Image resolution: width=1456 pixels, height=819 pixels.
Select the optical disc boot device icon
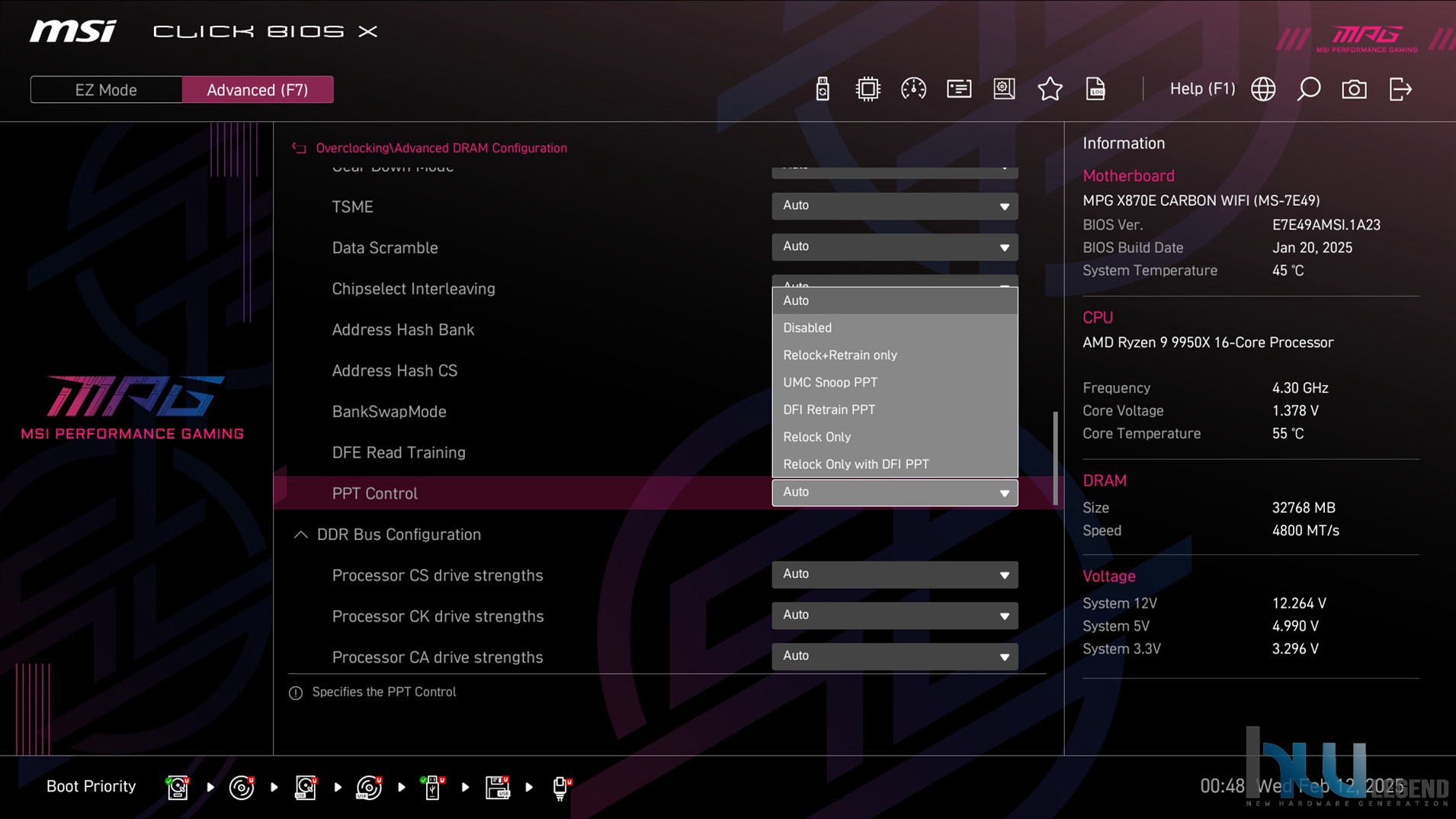pos(242,787)
